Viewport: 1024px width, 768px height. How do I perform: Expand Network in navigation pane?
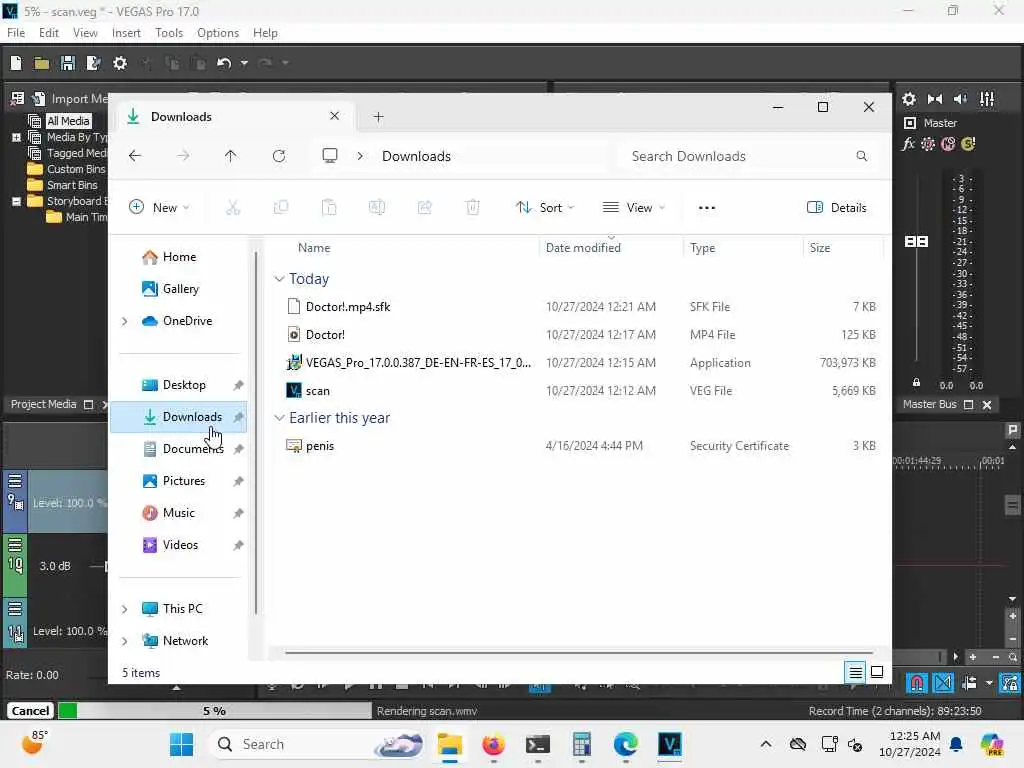pos(125,641)
